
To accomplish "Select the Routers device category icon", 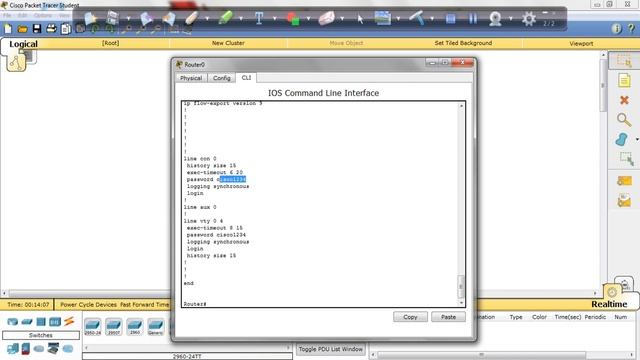I will [x=12, y=322].
